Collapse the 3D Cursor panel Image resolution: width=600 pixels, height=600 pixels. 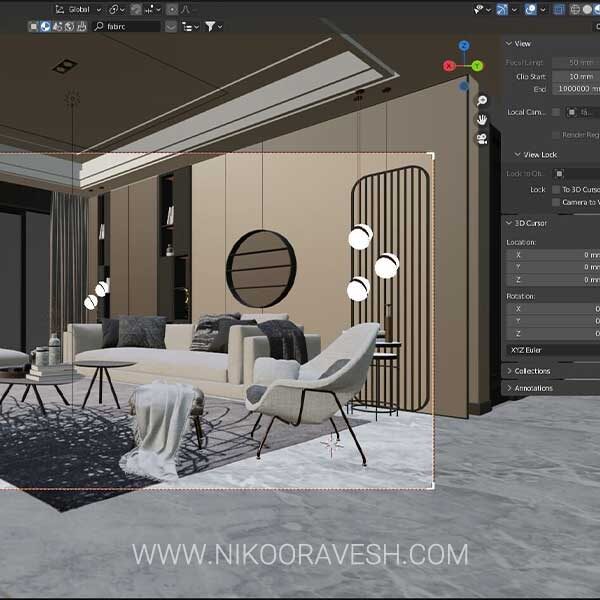click(x=526, y=223)
